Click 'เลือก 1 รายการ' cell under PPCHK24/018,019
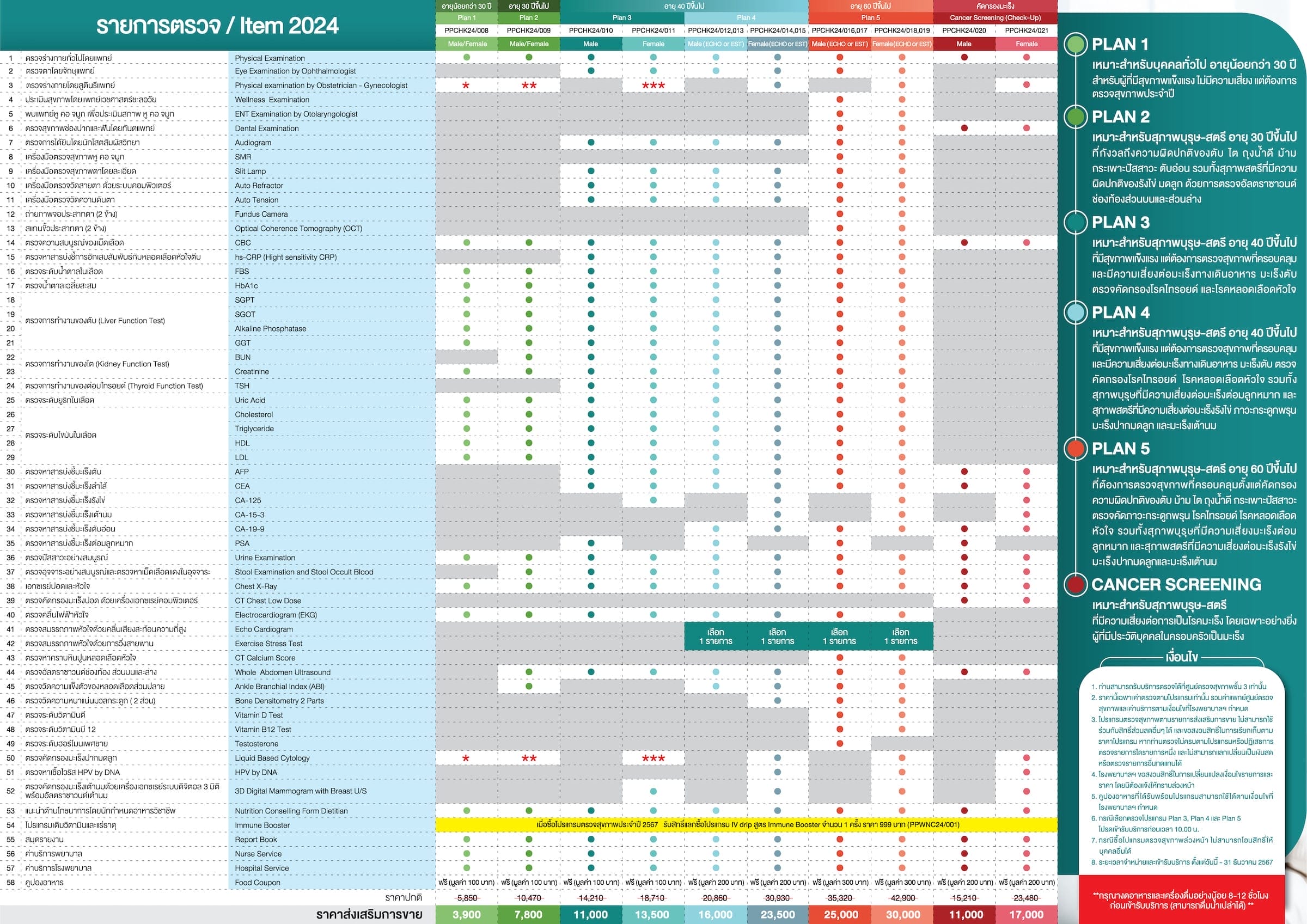 click(901, 637)
